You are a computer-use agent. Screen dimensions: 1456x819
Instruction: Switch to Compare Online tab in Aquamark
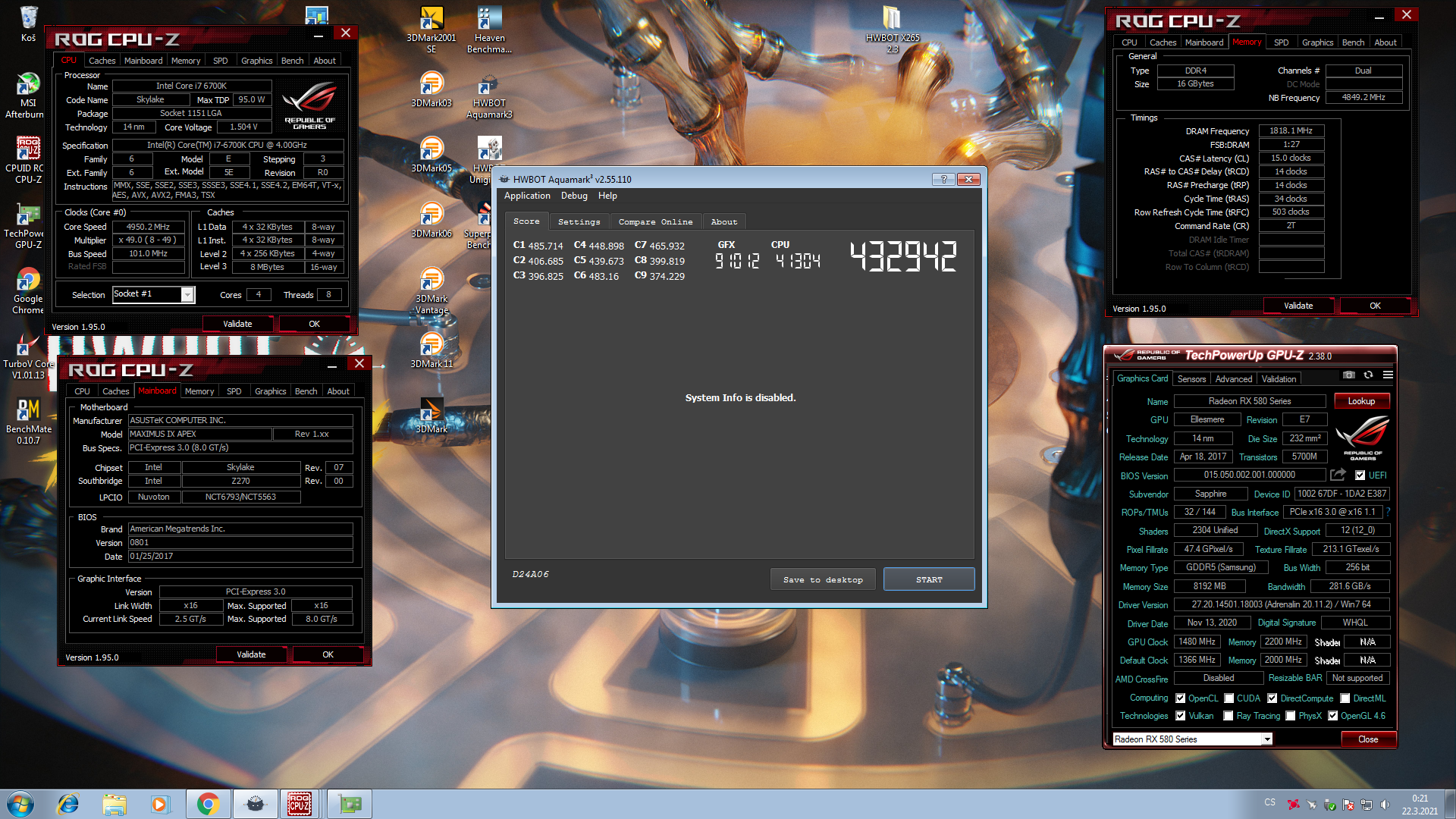(x=655, y=221)
